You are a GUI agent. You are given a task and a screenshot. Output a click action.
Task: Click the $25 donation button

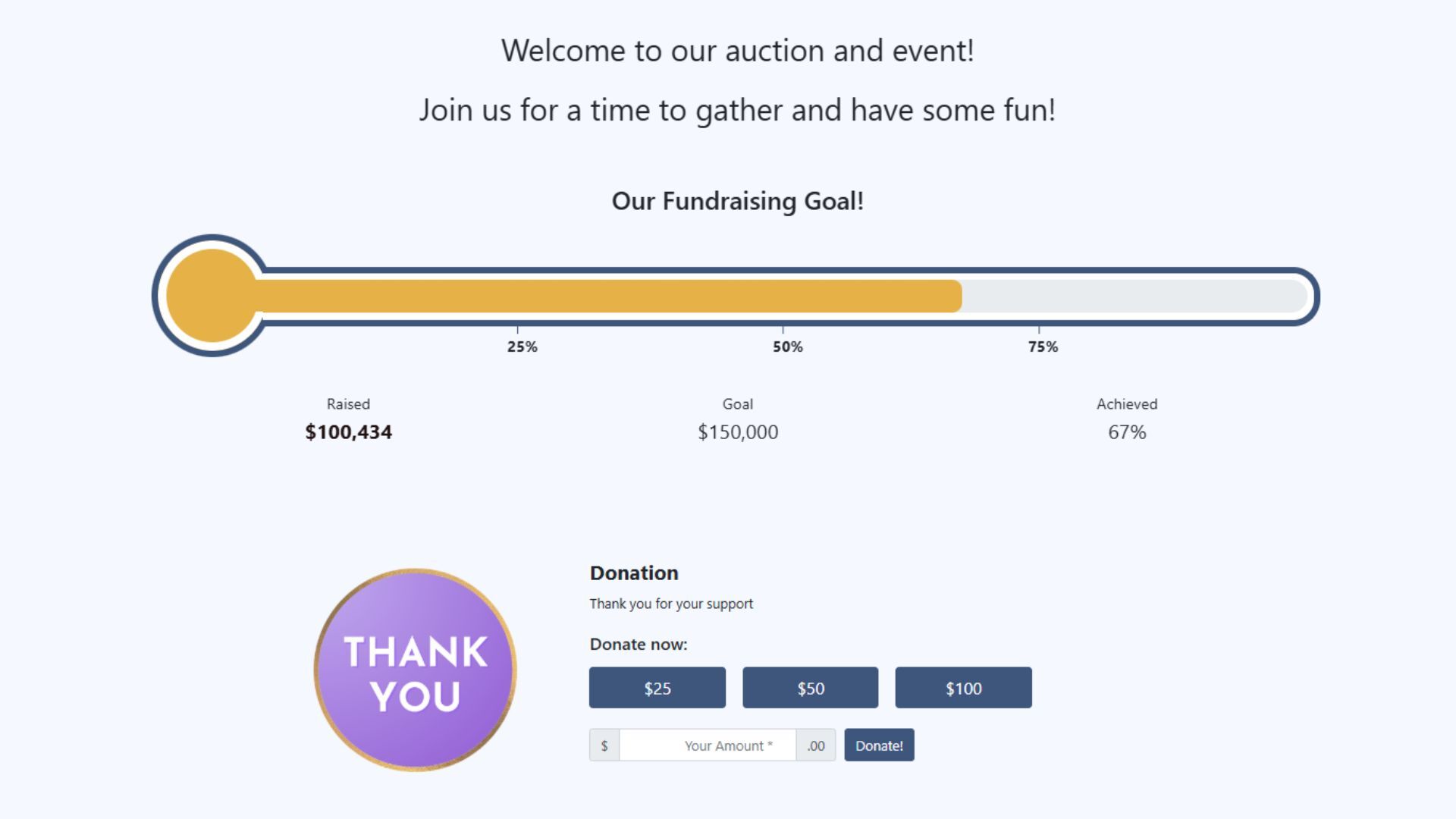tap(657, 688)
